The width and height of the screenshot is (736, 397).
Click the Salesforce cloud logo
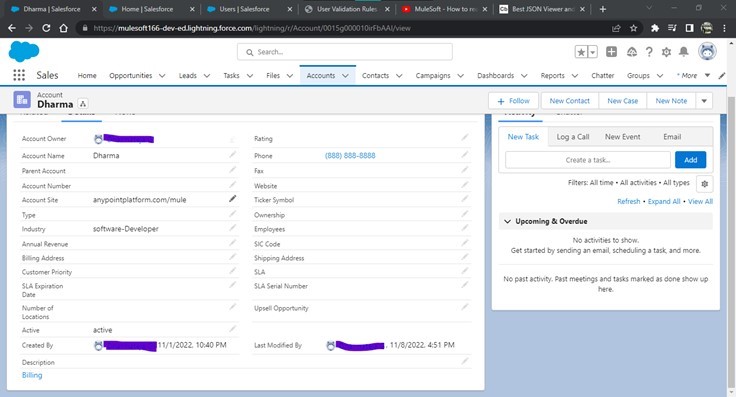(x=24, y=51)
